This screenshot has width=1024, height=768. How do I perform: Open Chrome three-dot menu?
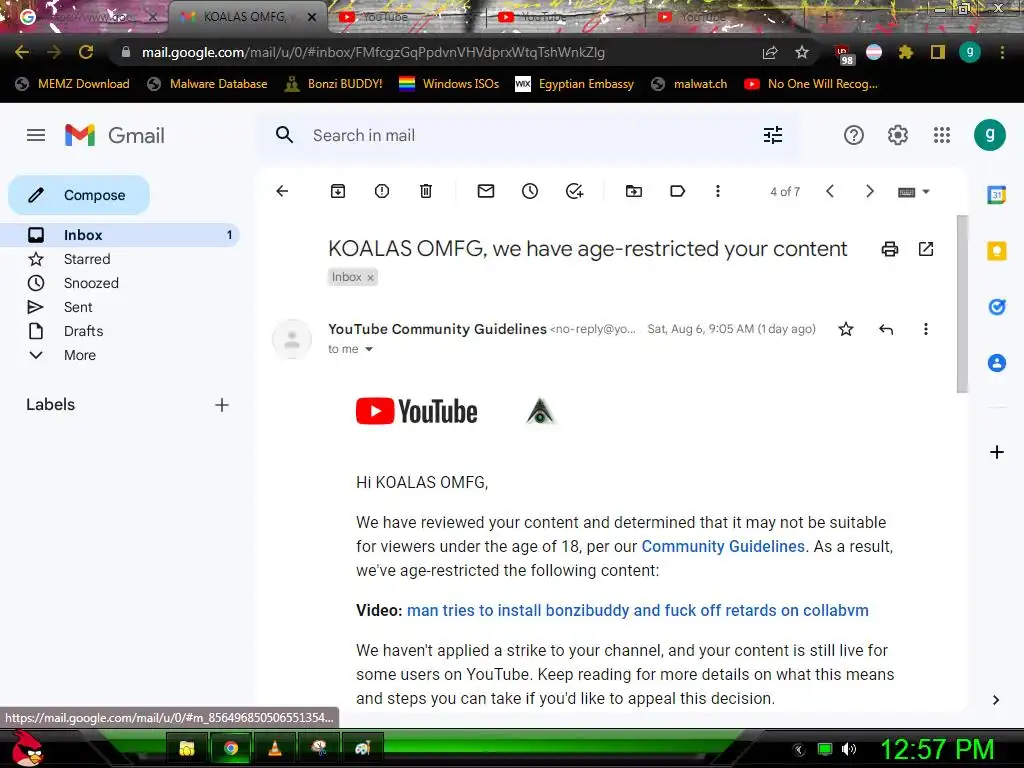1002,52
